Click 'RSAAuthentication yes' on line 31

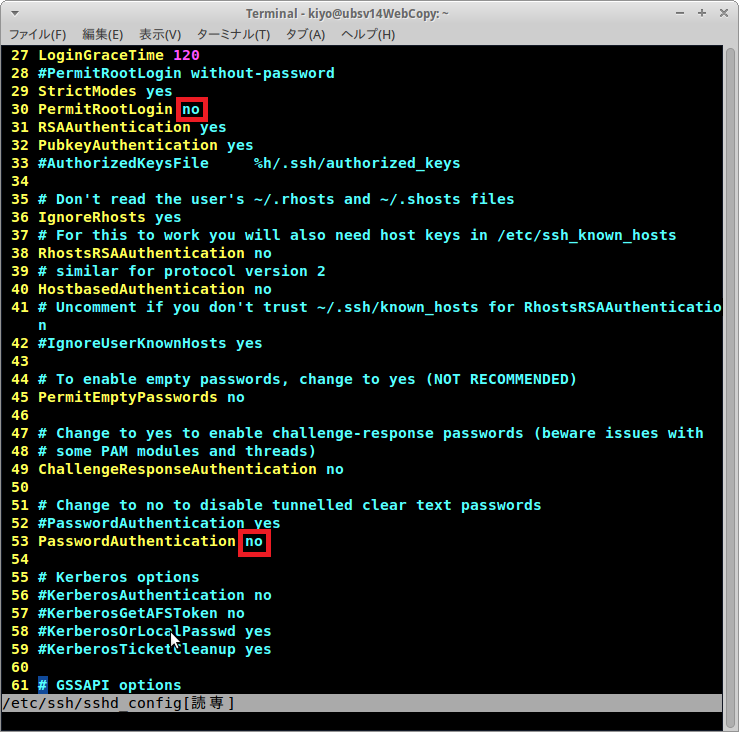click(132, 127)
